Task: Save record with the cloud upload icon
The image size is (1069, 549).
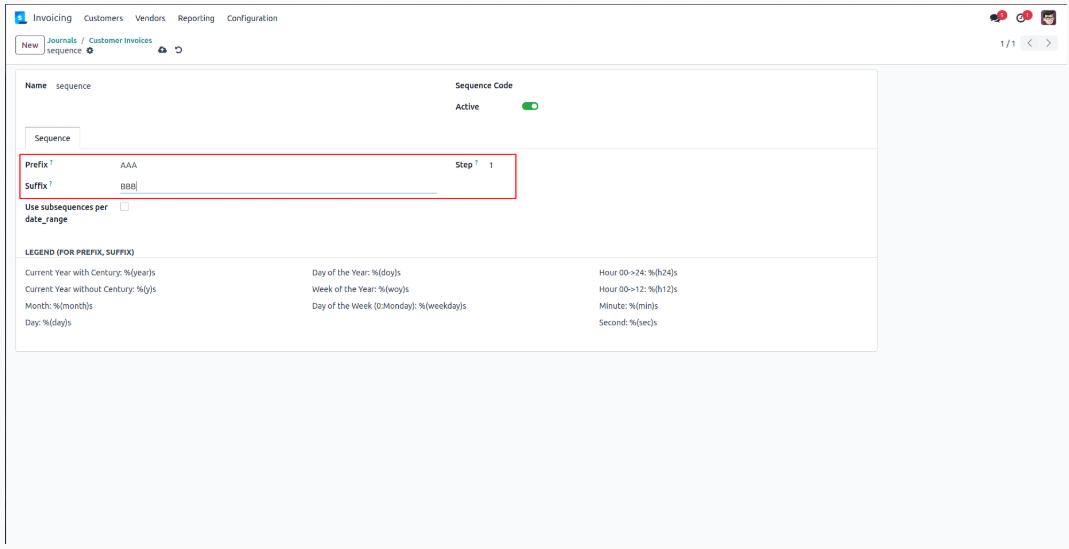Action: tap(162, 50)
